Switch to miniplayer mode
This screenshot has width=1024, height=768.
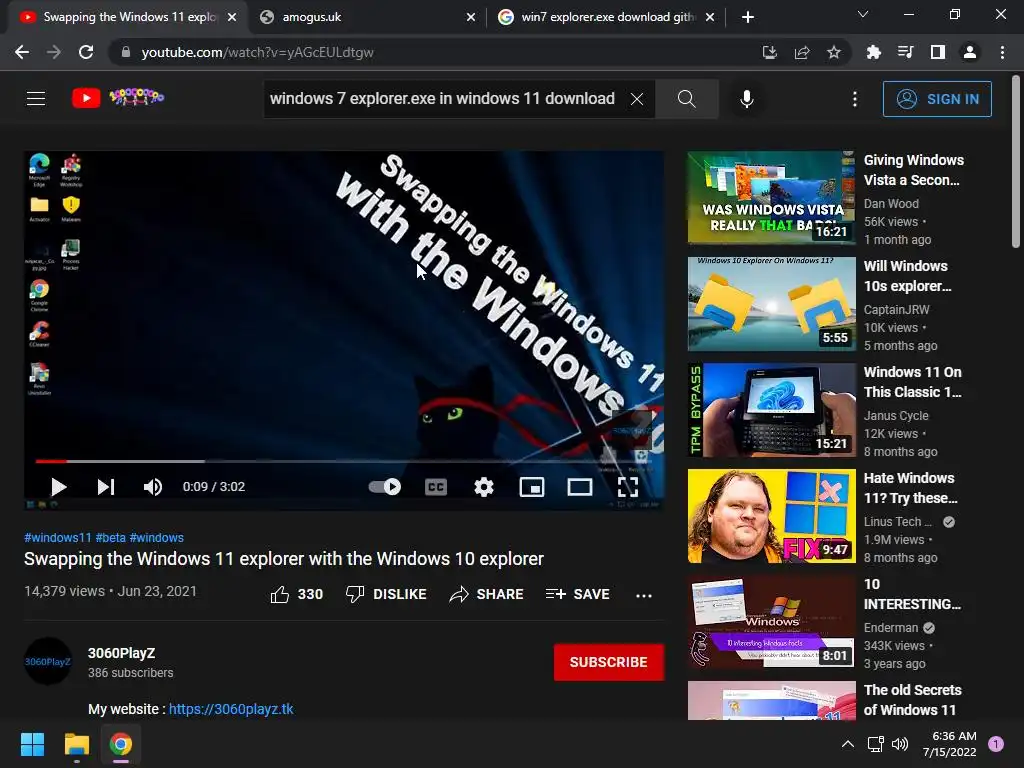pos(532,487)
